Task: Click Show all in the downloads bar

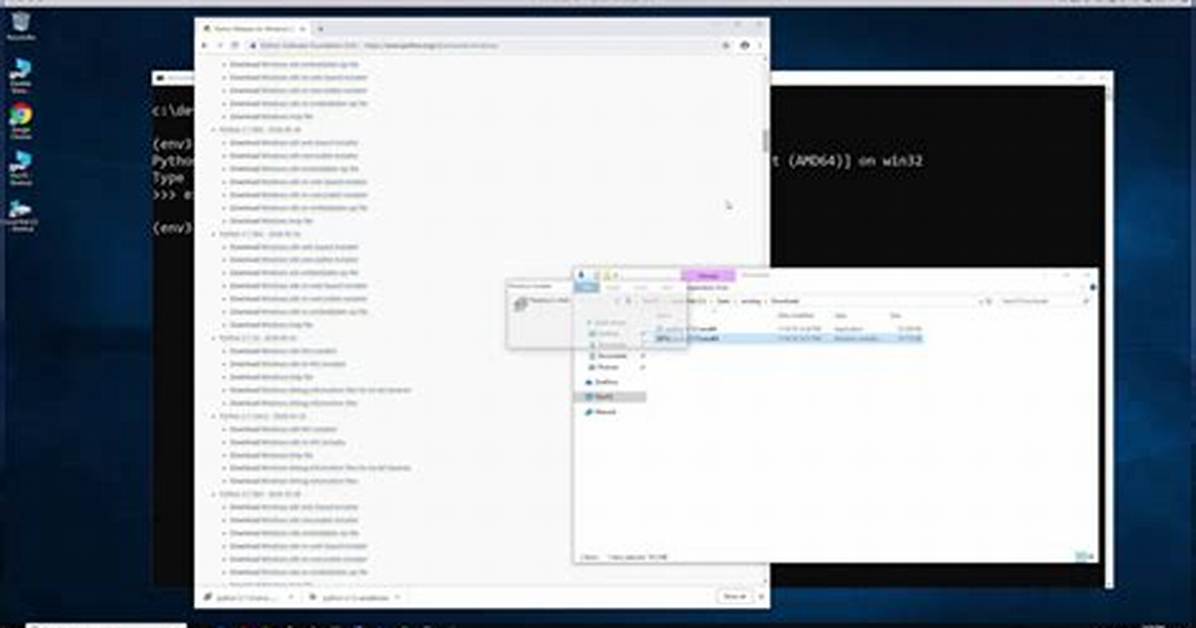Action: pyautogui.click(x=735, y=597)
